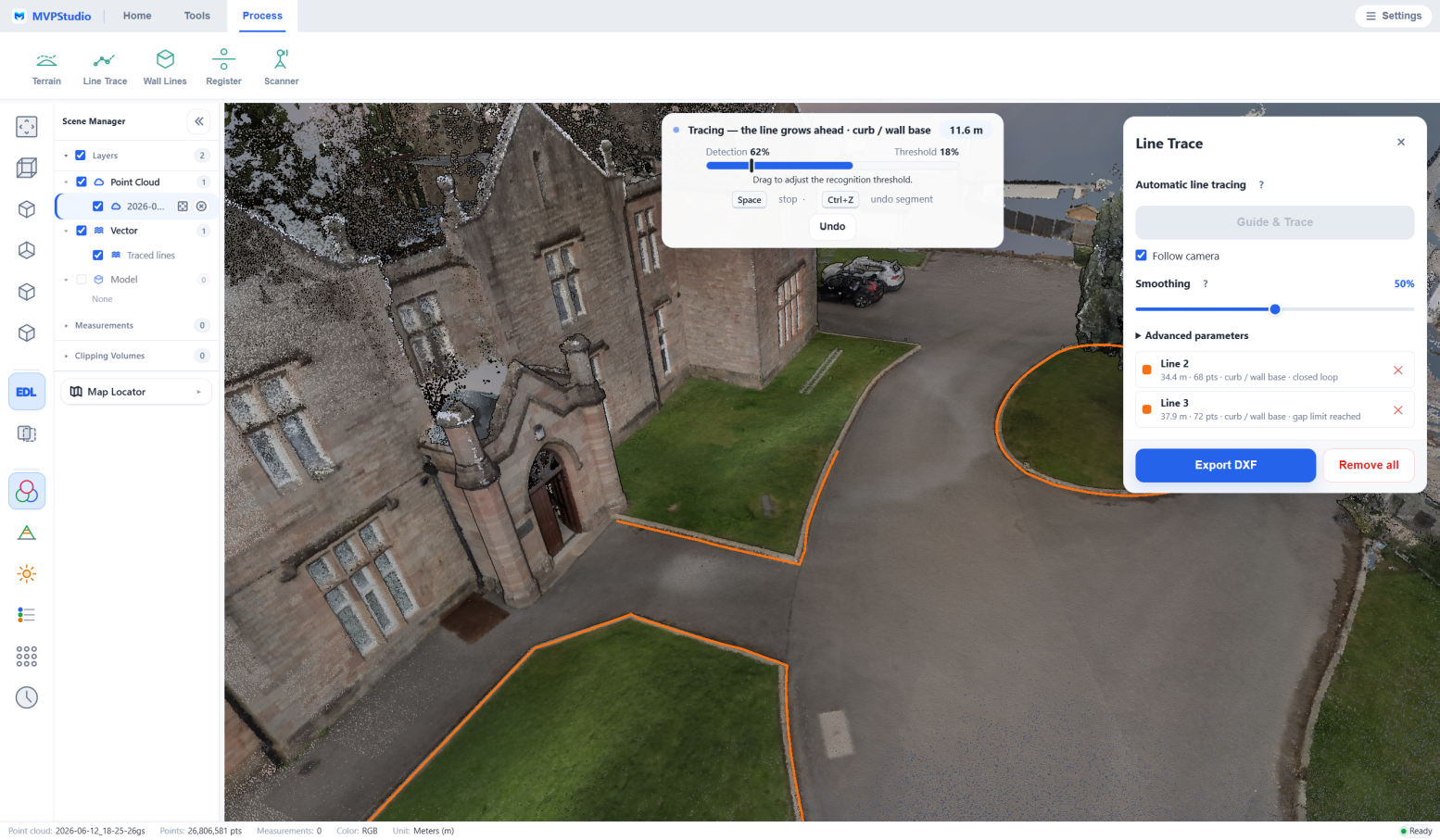Delete Line 2 with its red X

pos(1398,370)
